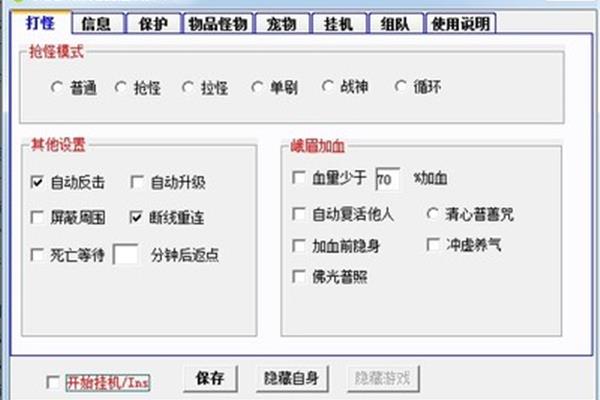600x400 pixels.
Task: Select the 循环 mode
Action: (x=401, y=87)
